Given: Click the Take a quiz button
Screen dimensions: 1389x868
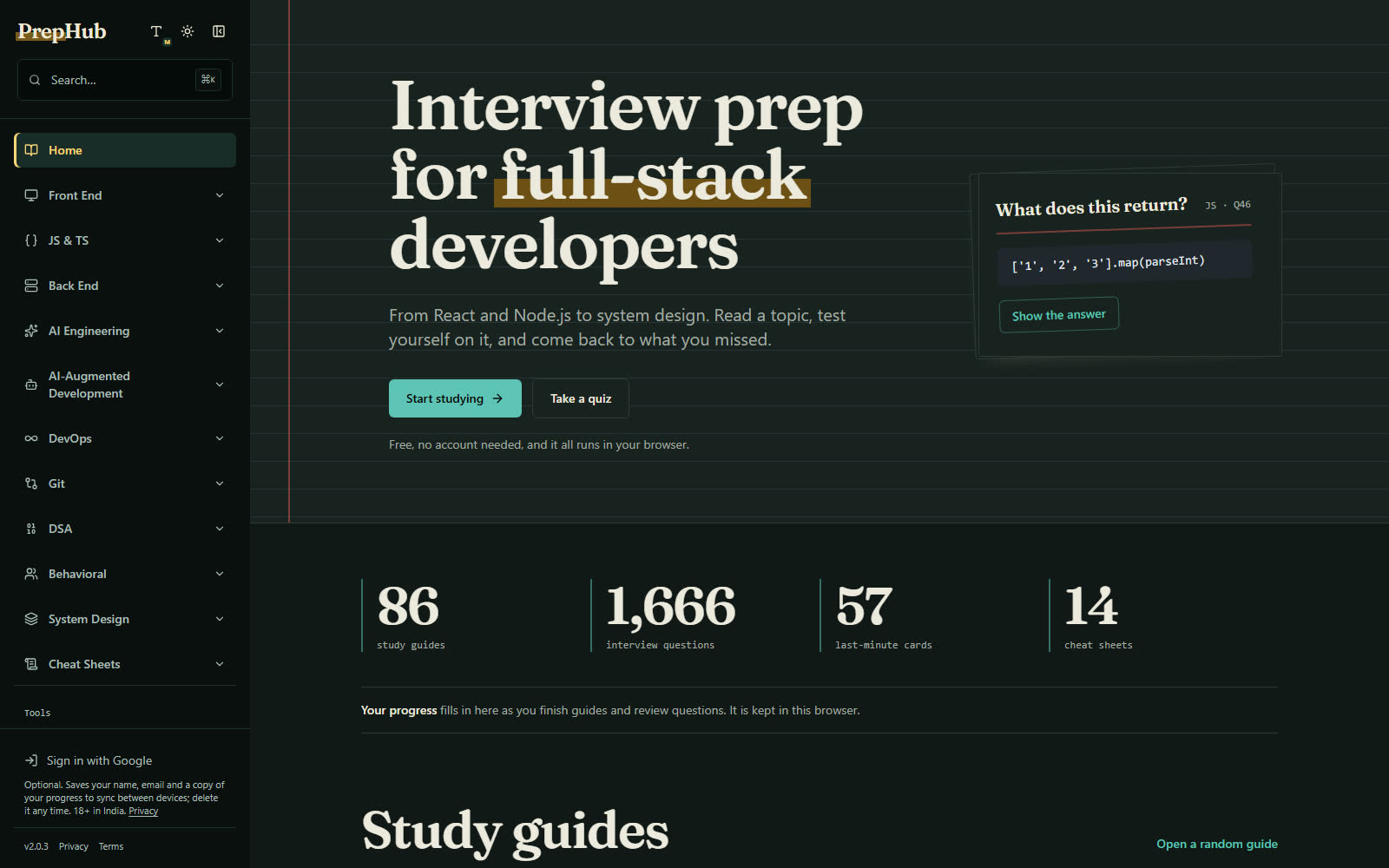Looking at the screenshot, I should pos(581,398).
